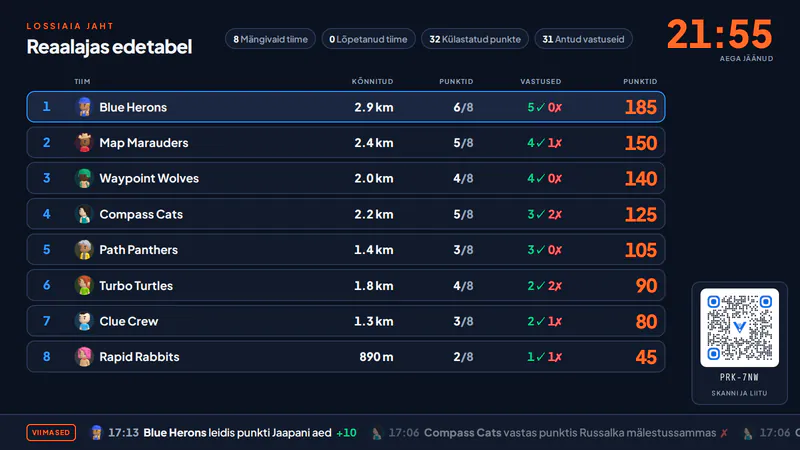The width and height of the screenshot is (800, 450).
Task: Click the 105 score of Path Panthers
Action: [641, 250]
